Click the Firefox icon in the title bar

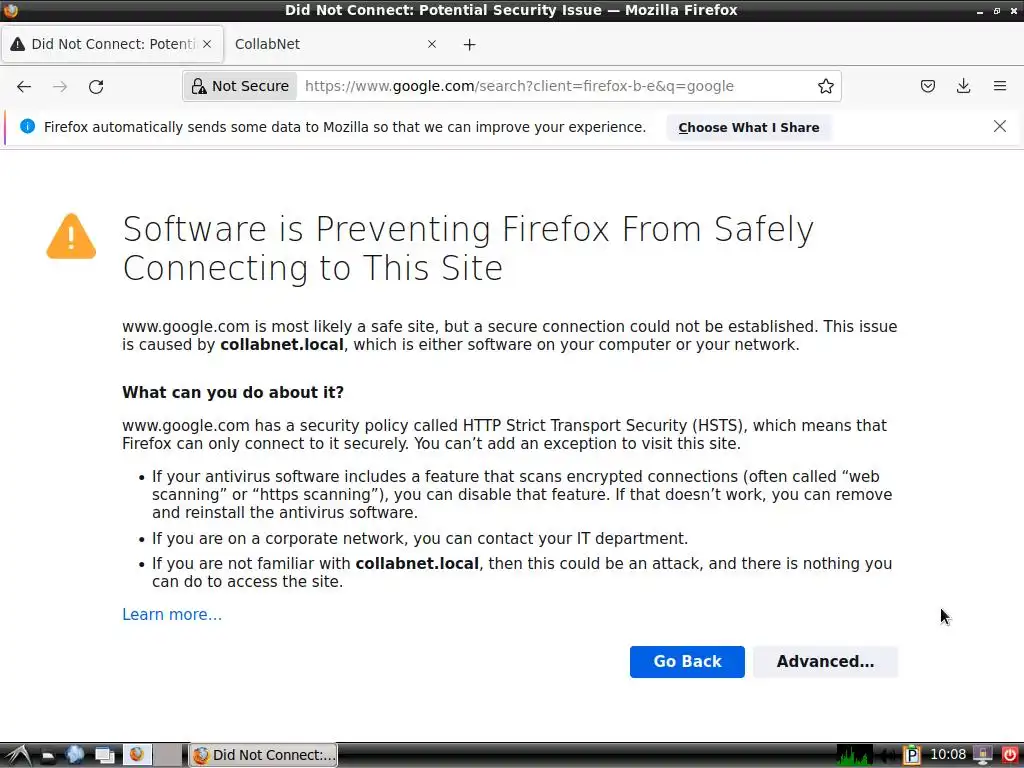(x=10, y=10)
